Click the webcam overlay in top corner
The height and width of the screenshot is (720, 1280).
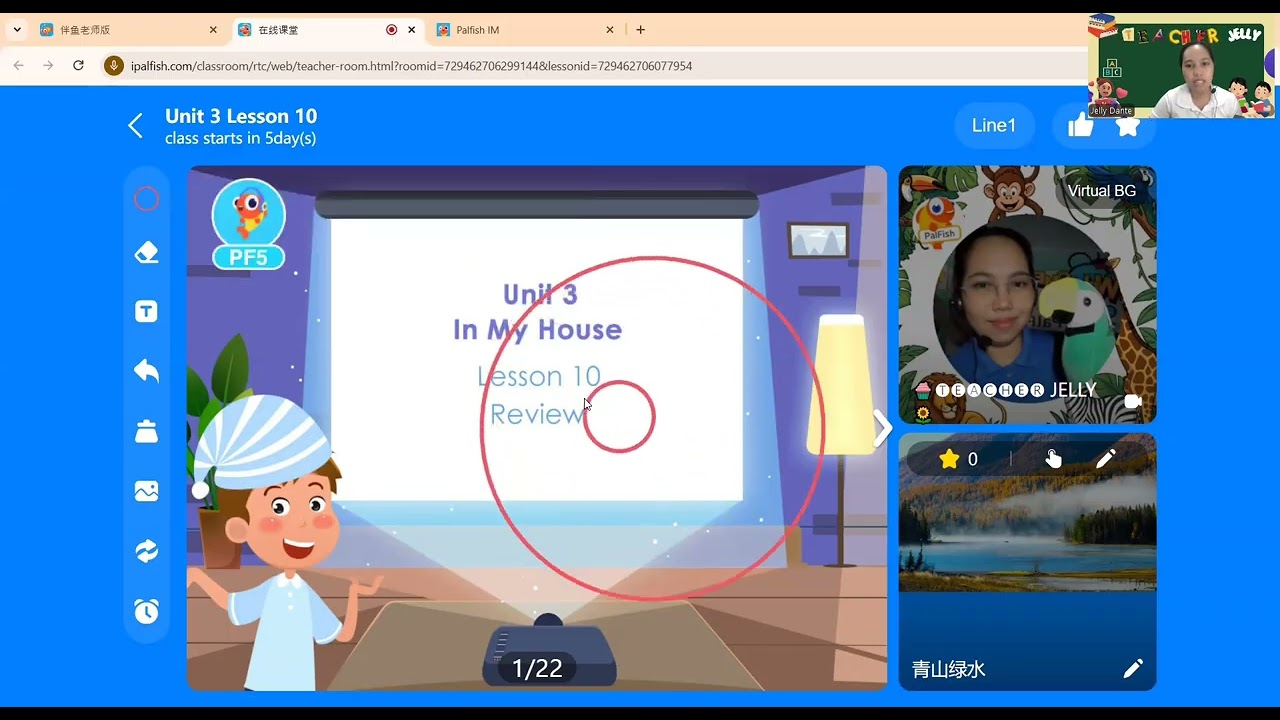click(1180, 66)
